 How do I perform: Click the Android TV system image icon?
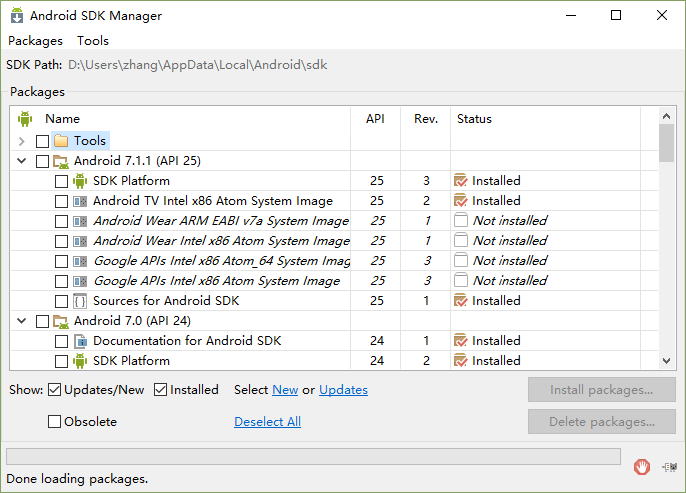[x=80, y=201]
